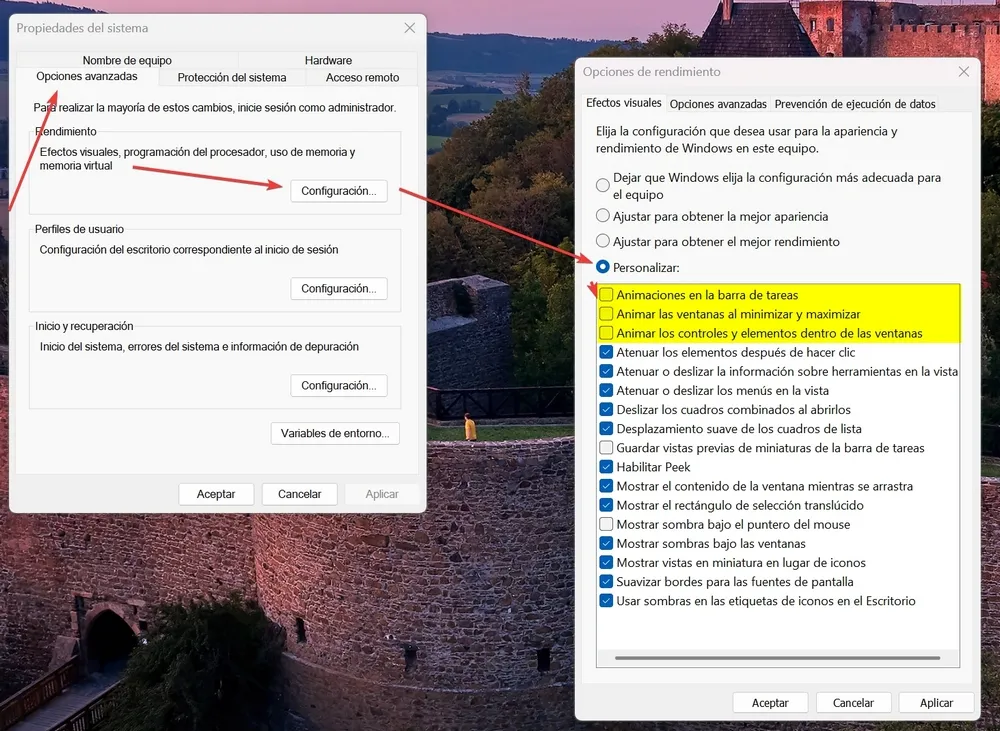1000x731 pixels.
Task: Go to the Acceso remoto tab
Action: tap(362, 77)
